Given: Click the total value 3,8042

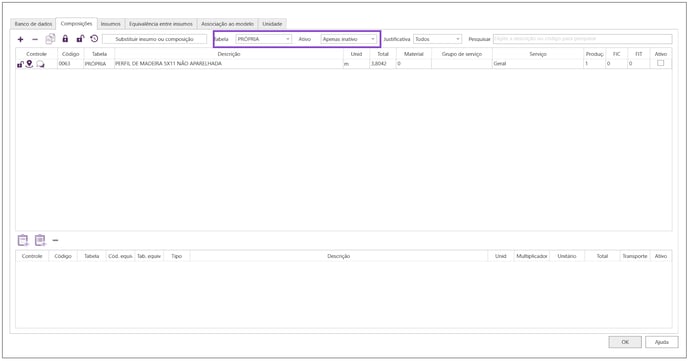Looking at the screenshot, I should [x=383, y=64].
